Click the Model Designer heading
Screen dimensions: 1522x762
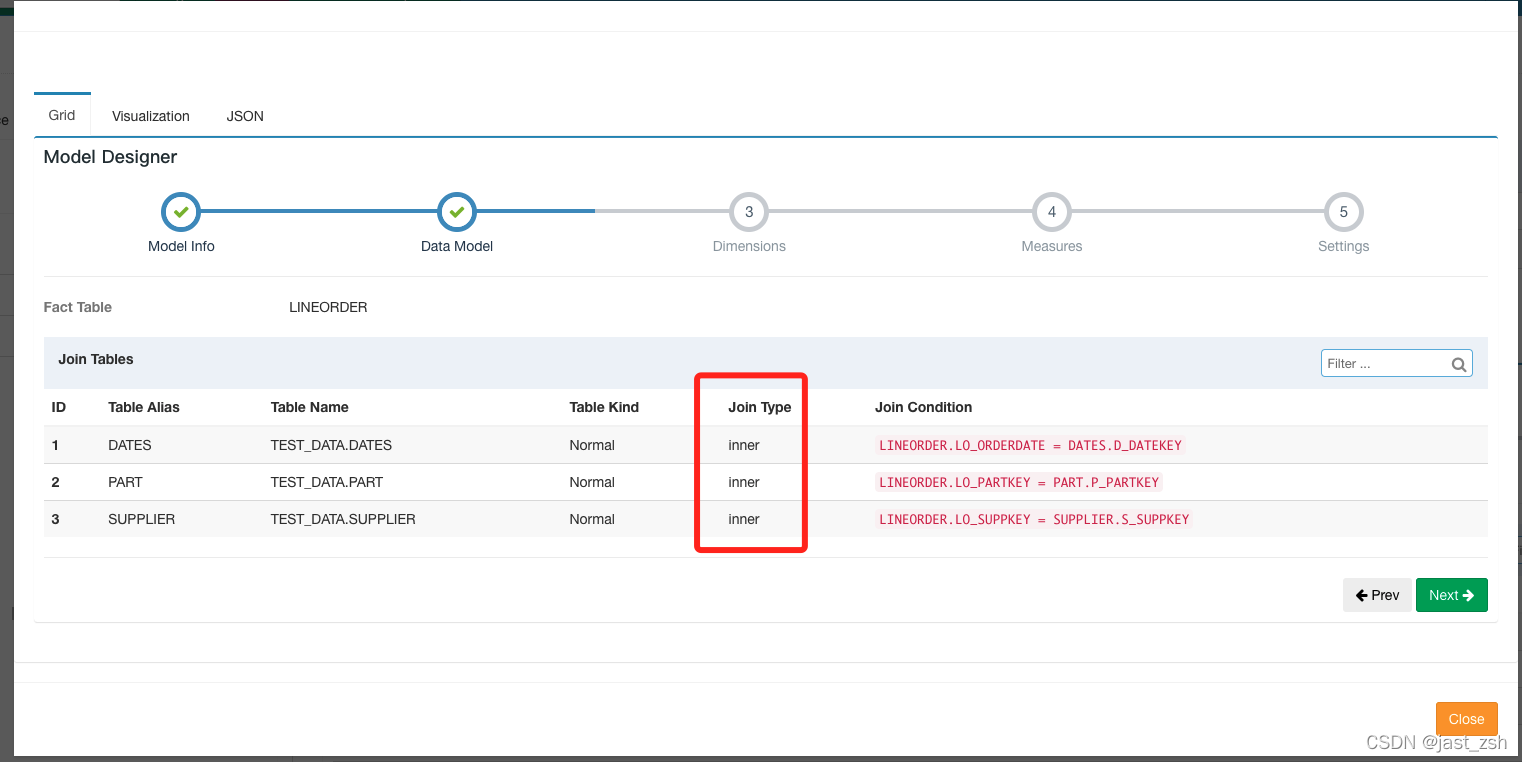pyautogui.click(x=111, y=157)
